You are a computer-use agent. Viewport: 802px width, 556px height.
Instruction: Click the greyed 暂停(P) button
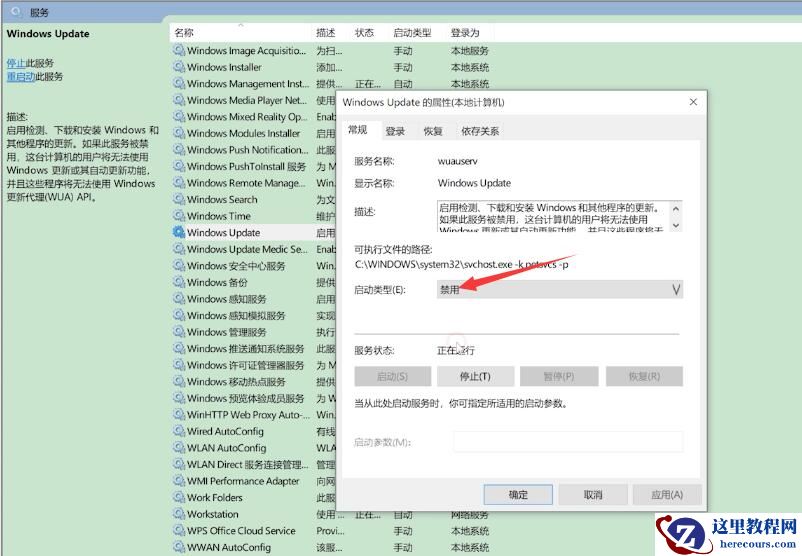point(559,376)
